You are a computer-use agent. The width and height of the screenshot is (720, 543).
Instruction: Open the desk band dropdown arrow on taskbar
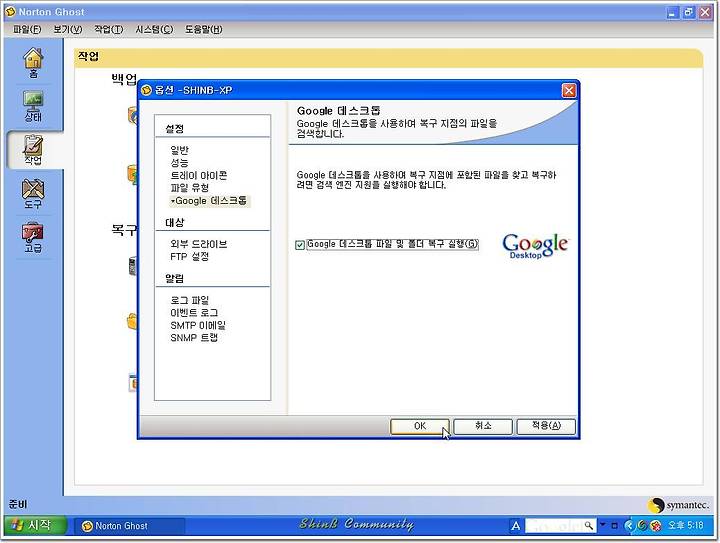click(x=603, y=524)
